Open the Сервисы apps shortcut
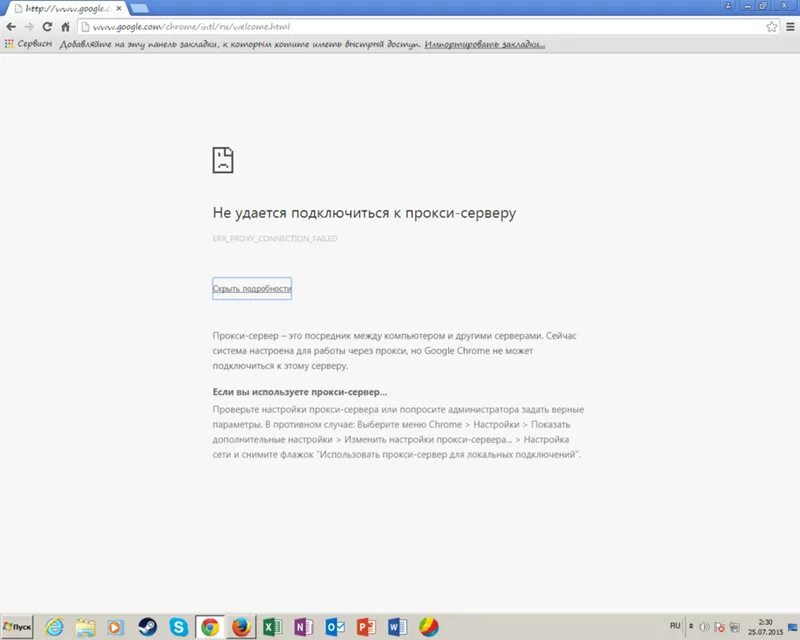 point(28,44)
